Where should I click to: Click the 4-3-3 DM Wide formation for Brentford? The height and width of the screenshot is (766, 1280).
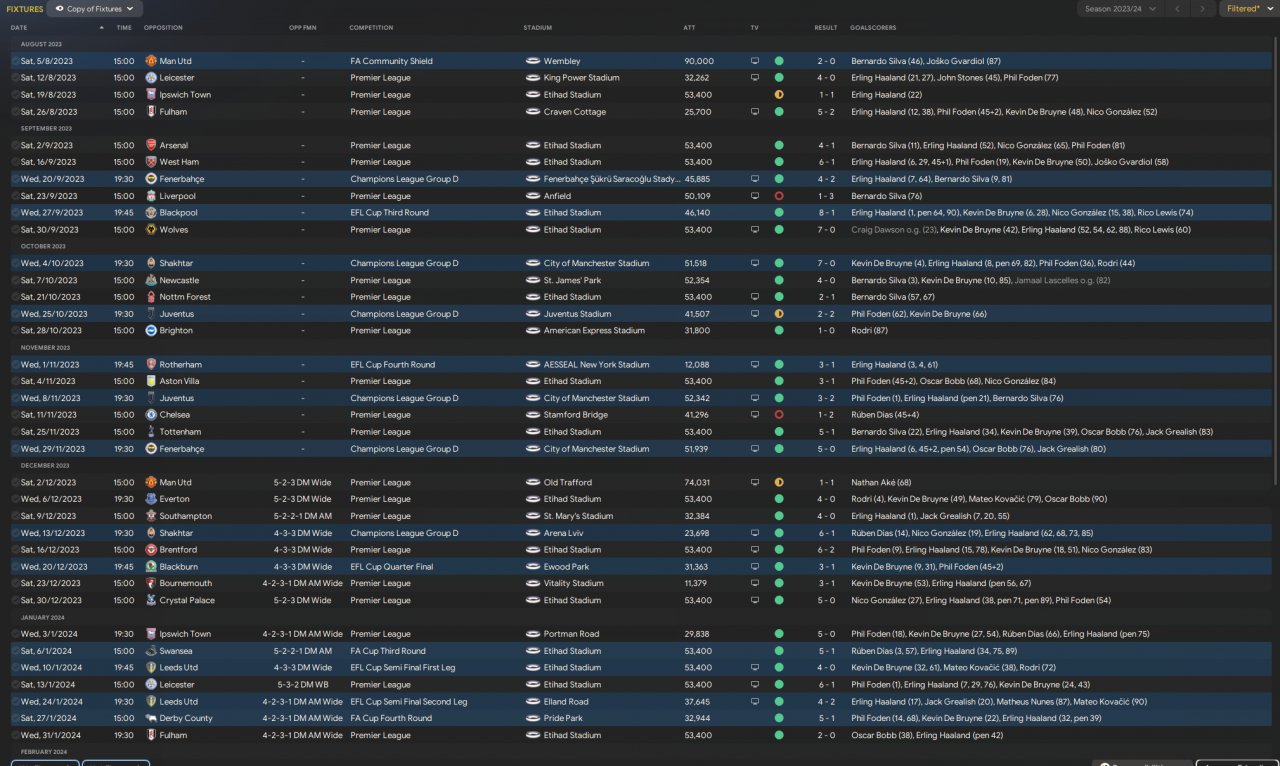303,550
